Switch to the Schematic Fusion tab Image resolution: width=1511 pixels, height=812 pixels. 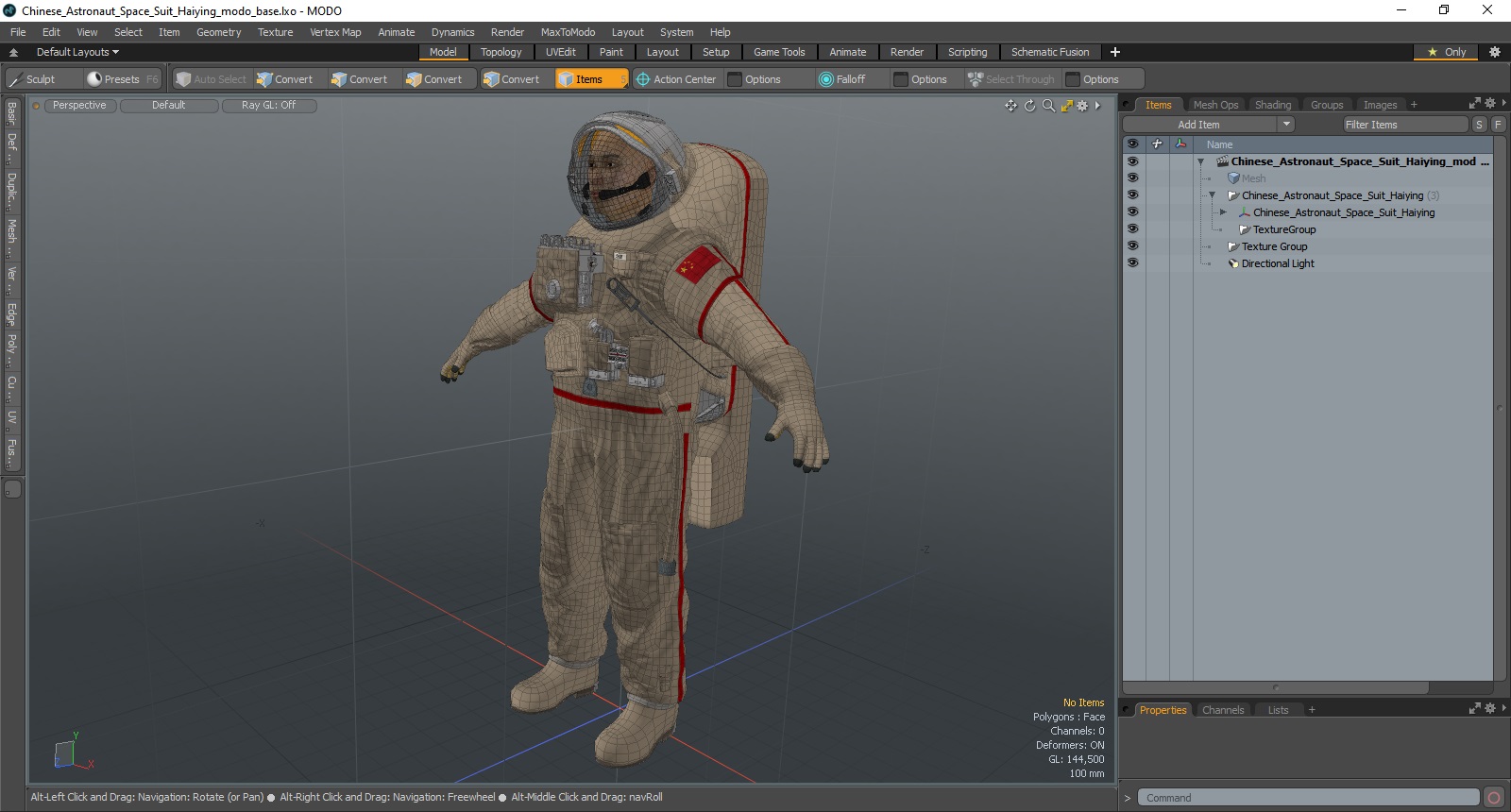[1050, 52]
